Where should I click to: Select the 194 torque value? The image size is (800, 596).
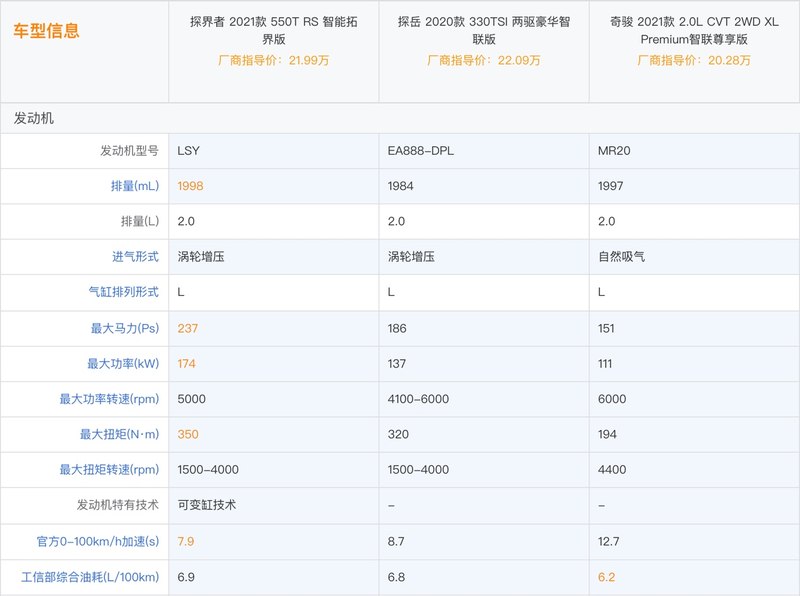pyautogui.click(x=607, y=434)
